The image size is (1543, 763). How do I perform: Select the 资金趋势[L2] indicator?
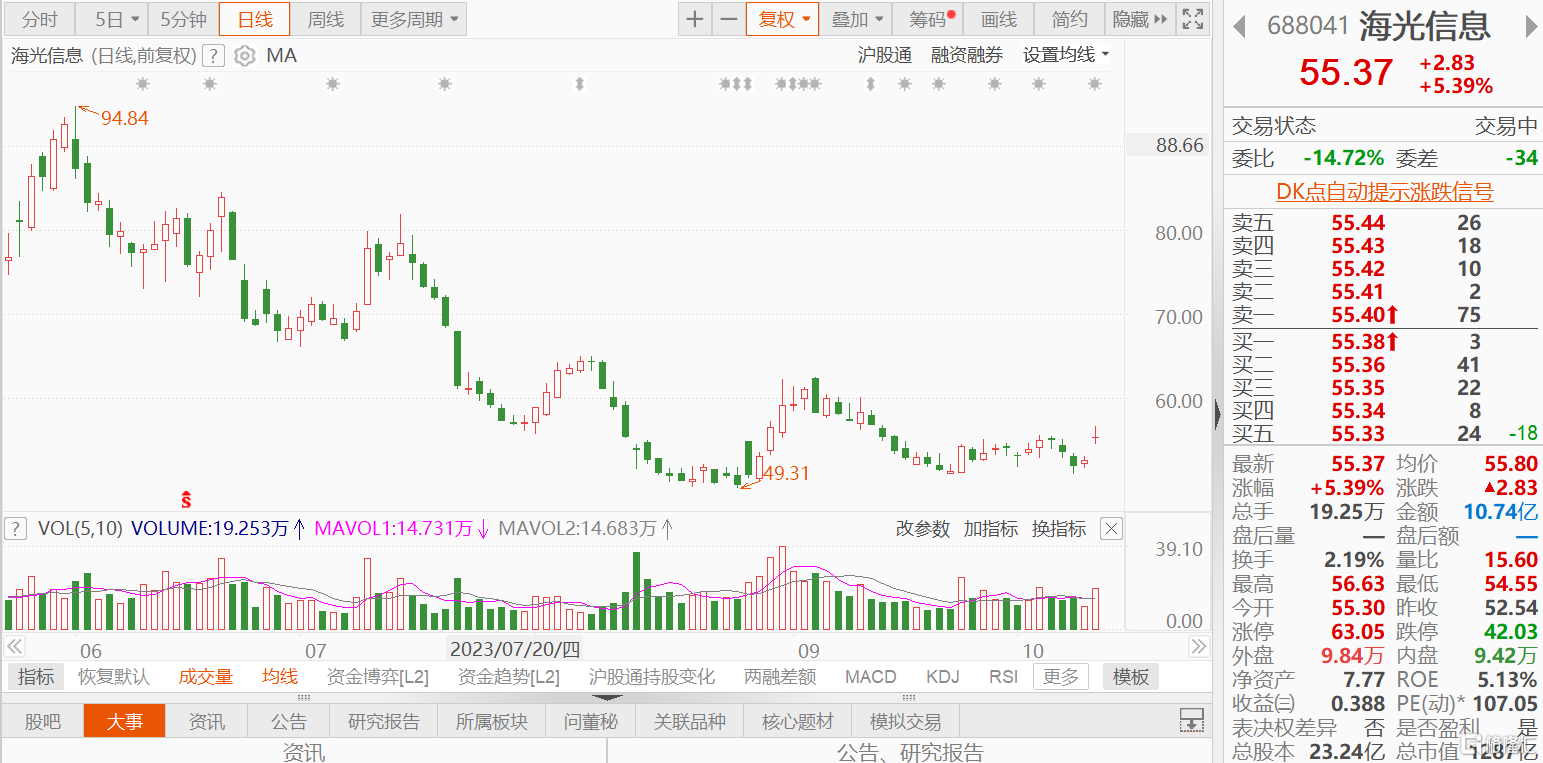(509, 677)
